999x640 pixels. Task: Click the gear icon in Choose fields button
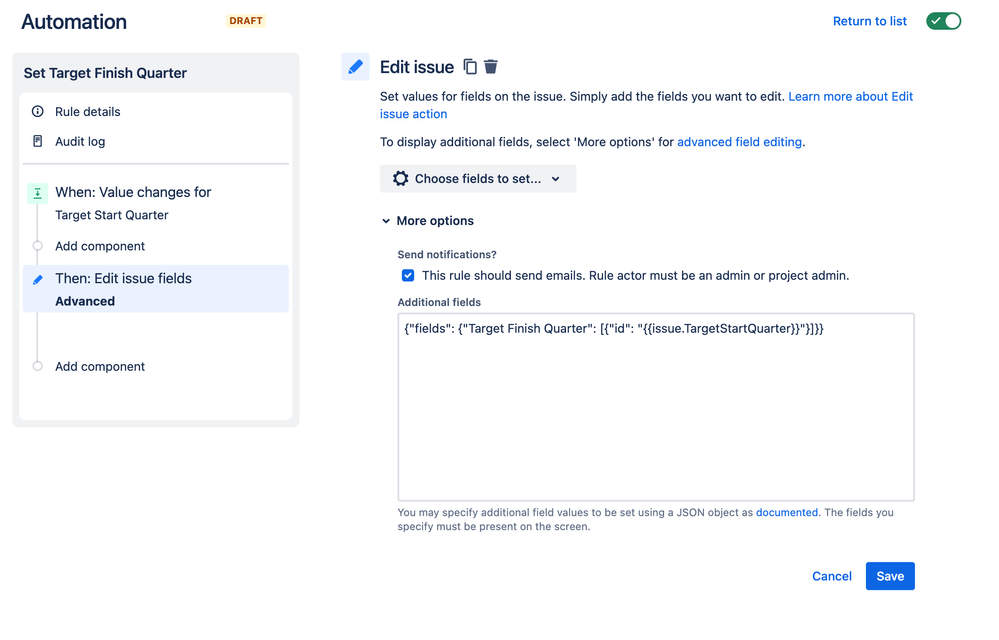400,178
